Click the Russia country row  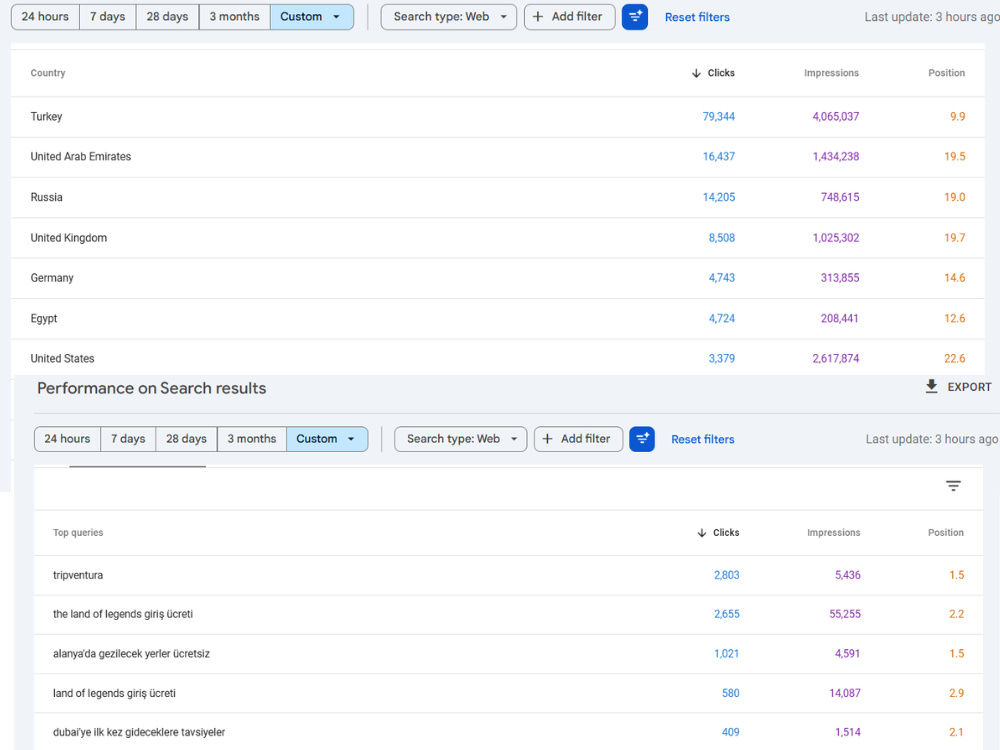pos(497,198)
